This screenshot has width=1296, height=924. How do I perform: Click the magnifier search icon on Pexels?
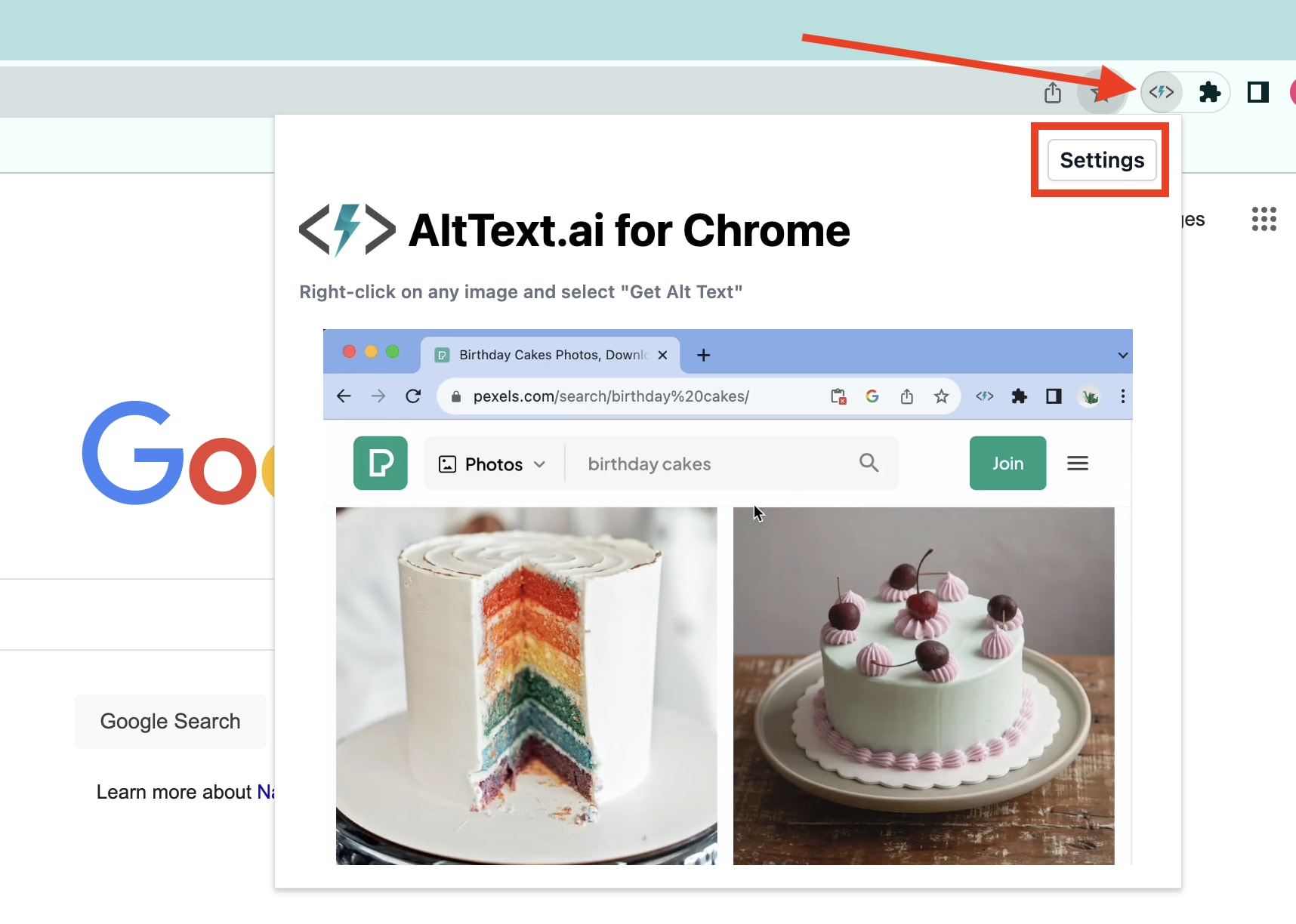coord(869,463)
